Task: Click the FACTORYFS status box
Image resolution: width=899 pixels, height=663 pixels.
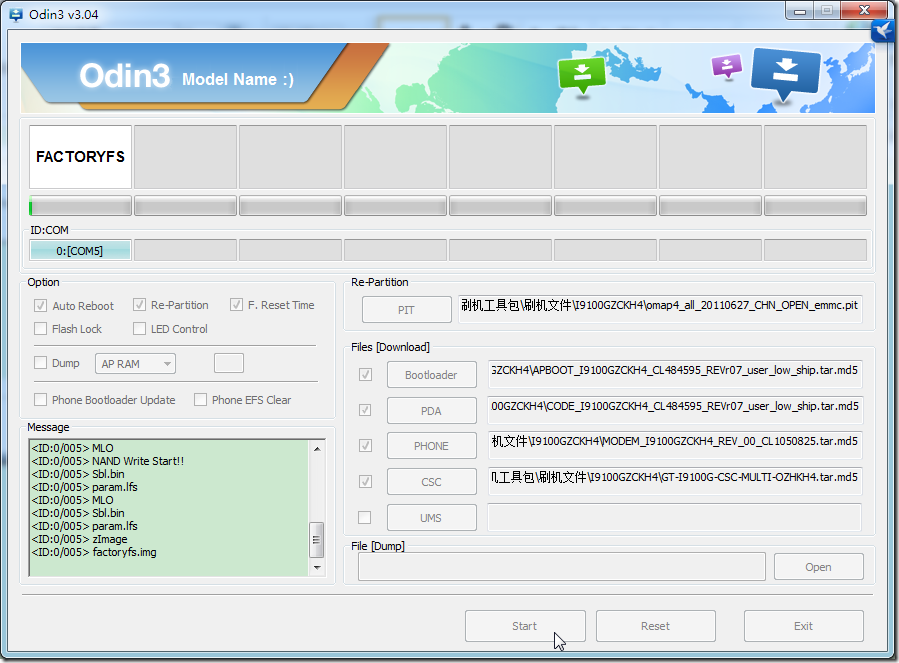Action: tap(80, 157)
